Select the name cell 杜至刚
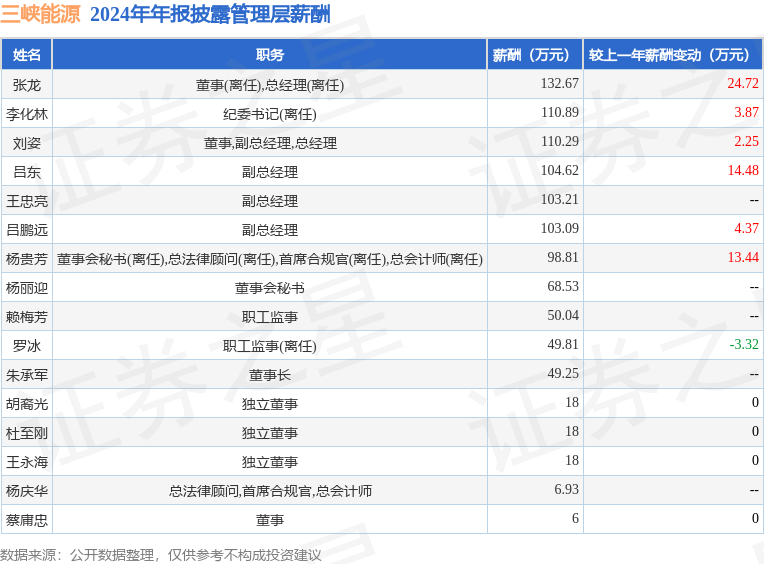 (x=27, y=433)
